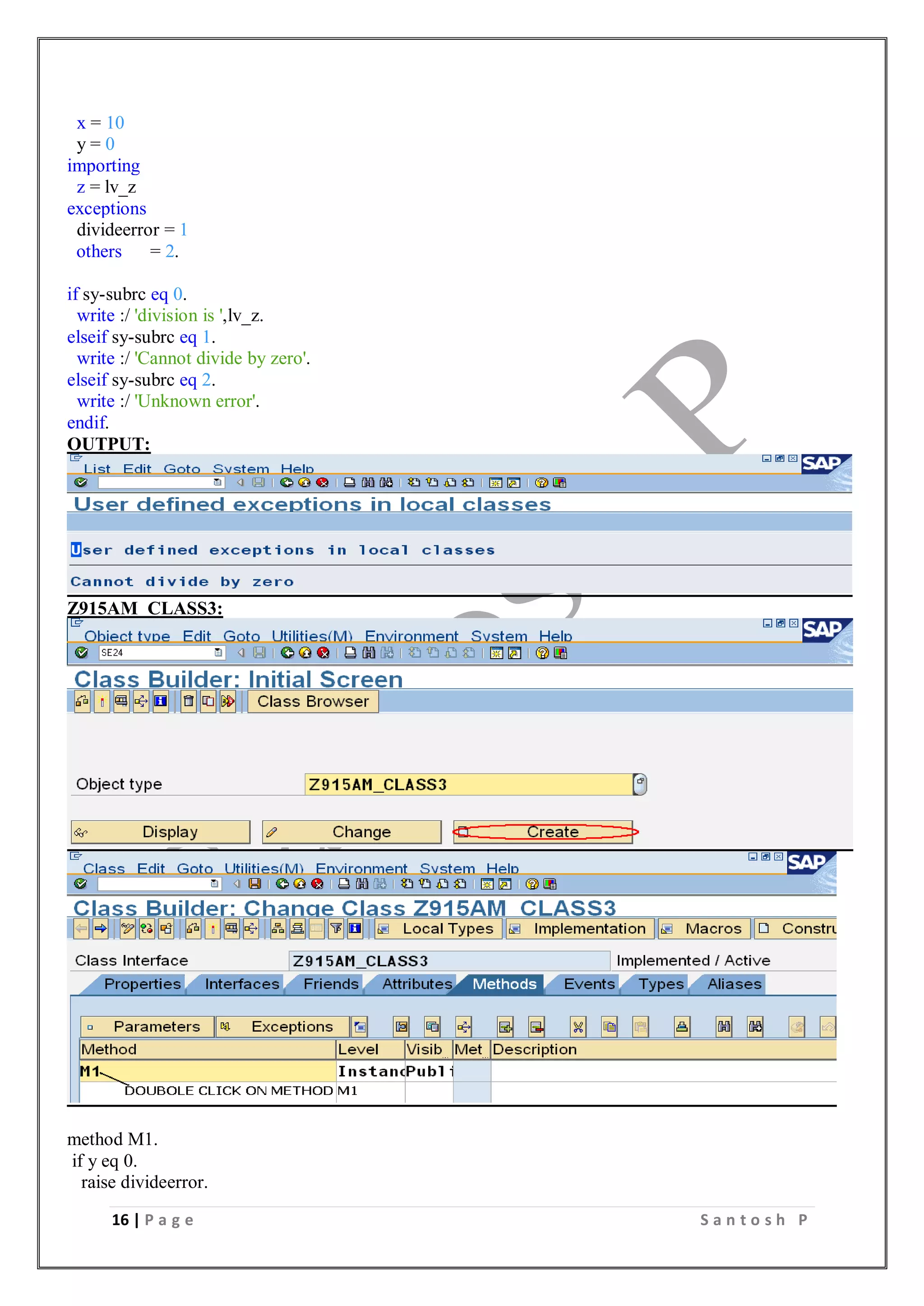Open the Environment menu in Change Class window
This screenshot has width=924, height=1306.
point(361,868)
